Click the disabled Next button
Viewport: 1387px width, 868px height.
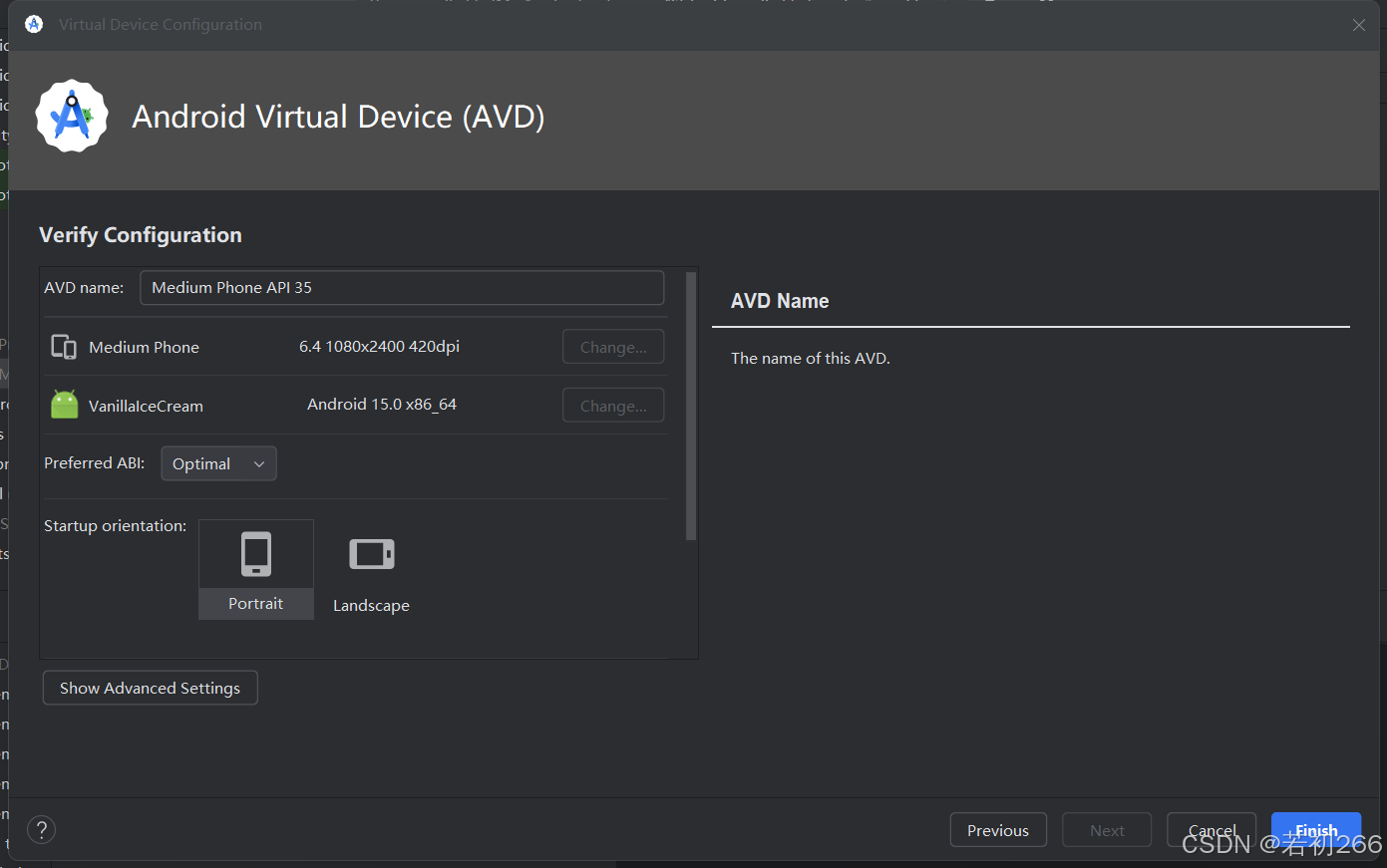[x=1107, y=830]
